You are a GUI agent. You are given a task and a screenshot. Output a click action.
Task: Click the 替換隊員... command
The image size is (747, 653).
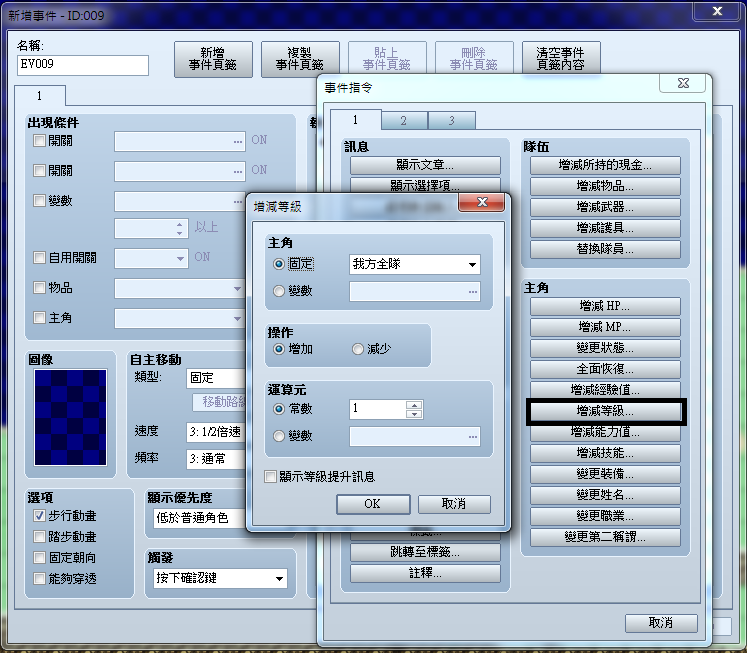pyautogui.click(x=605, y=249)
